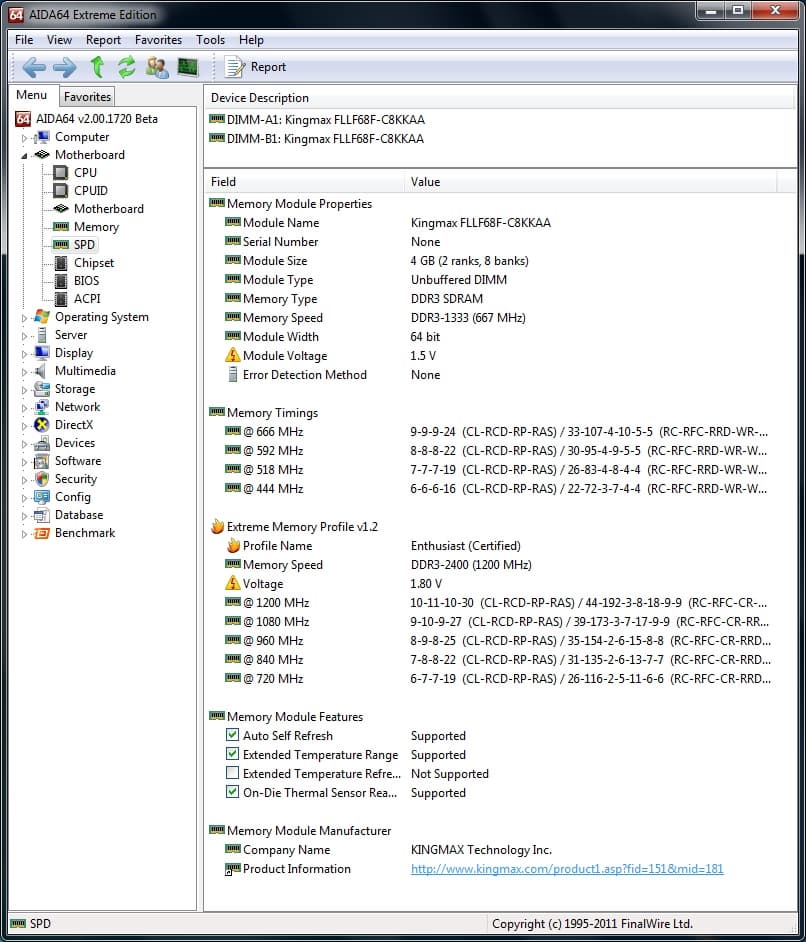This screenshot has height=942, width=806.
Task: Open the View menu
Action: pos(59,40)
